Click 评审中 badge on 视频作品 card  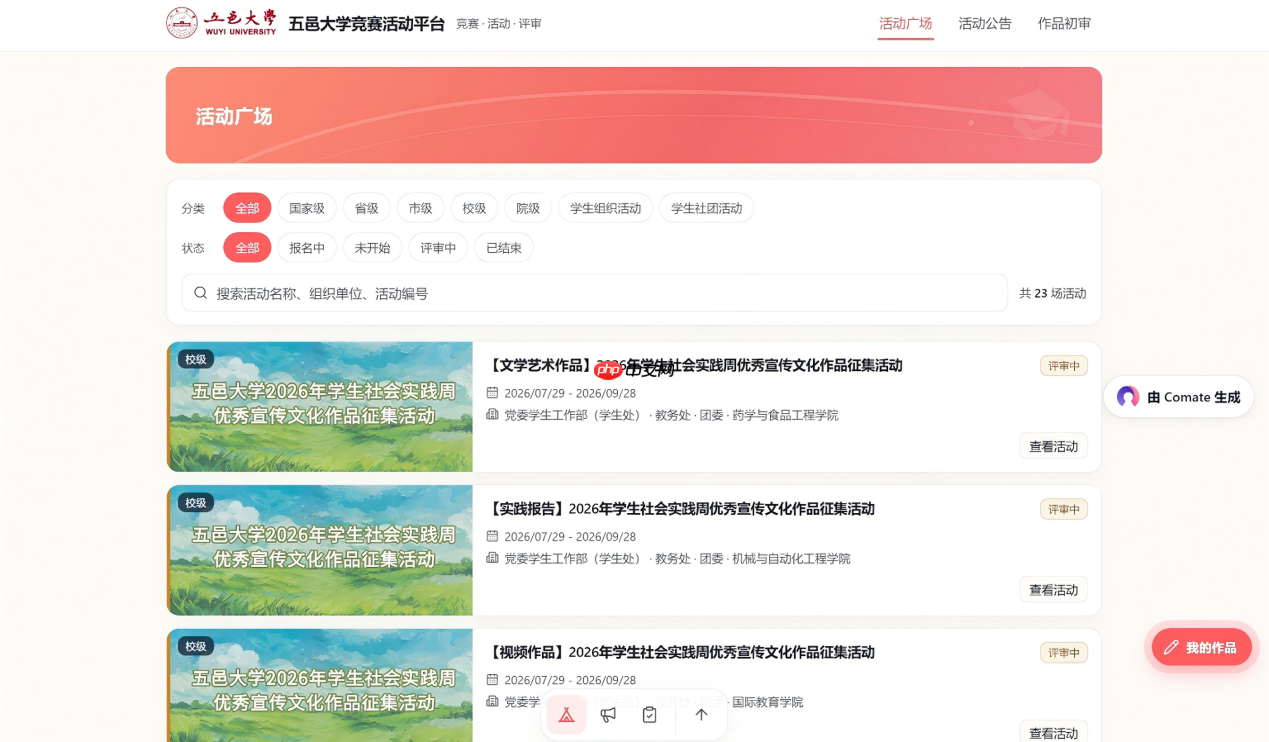(x=1063, y=653)
